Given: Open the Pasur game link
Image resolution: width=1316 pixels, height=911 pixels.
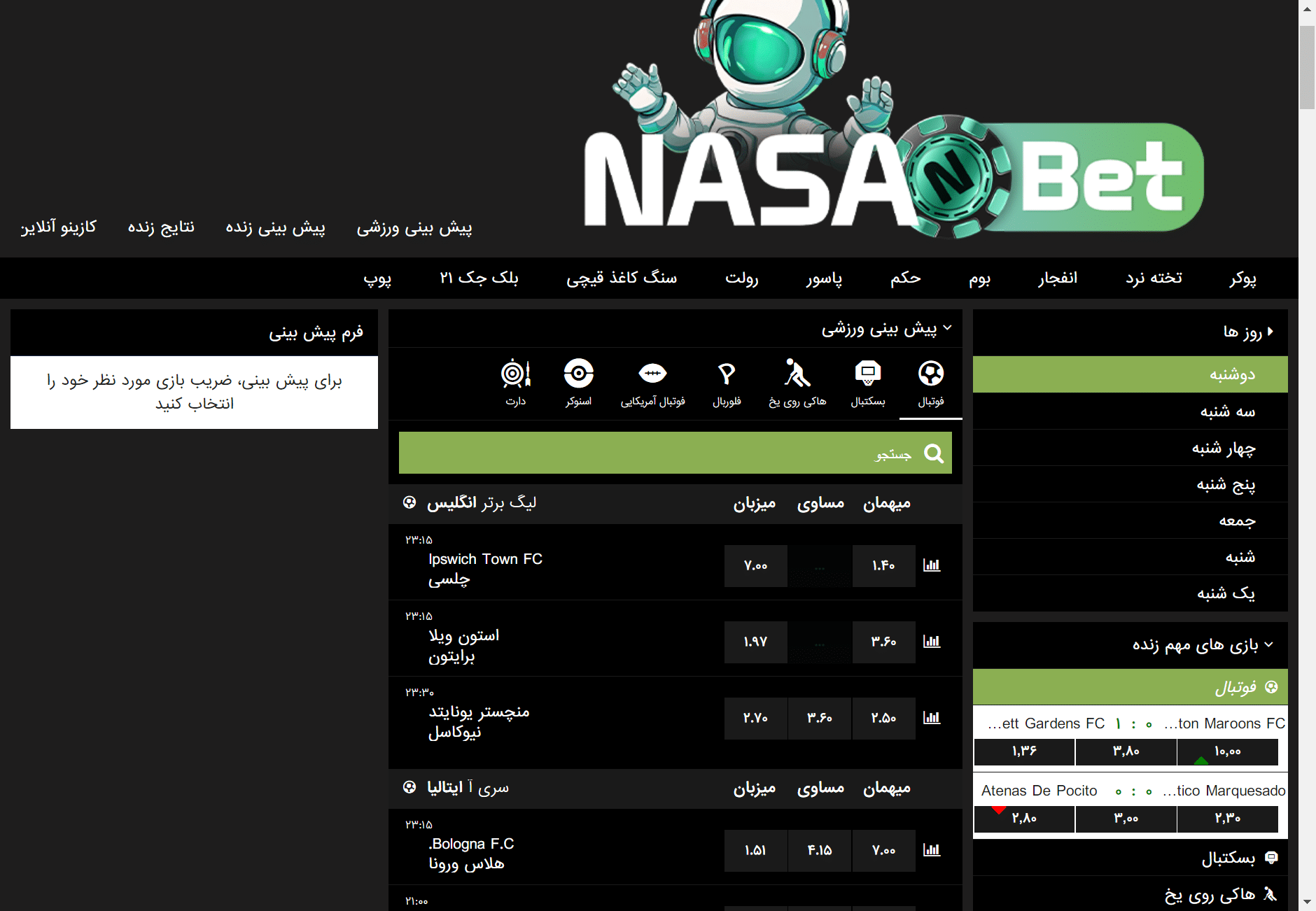Looking at the screenshot, I should coord(824,278).
